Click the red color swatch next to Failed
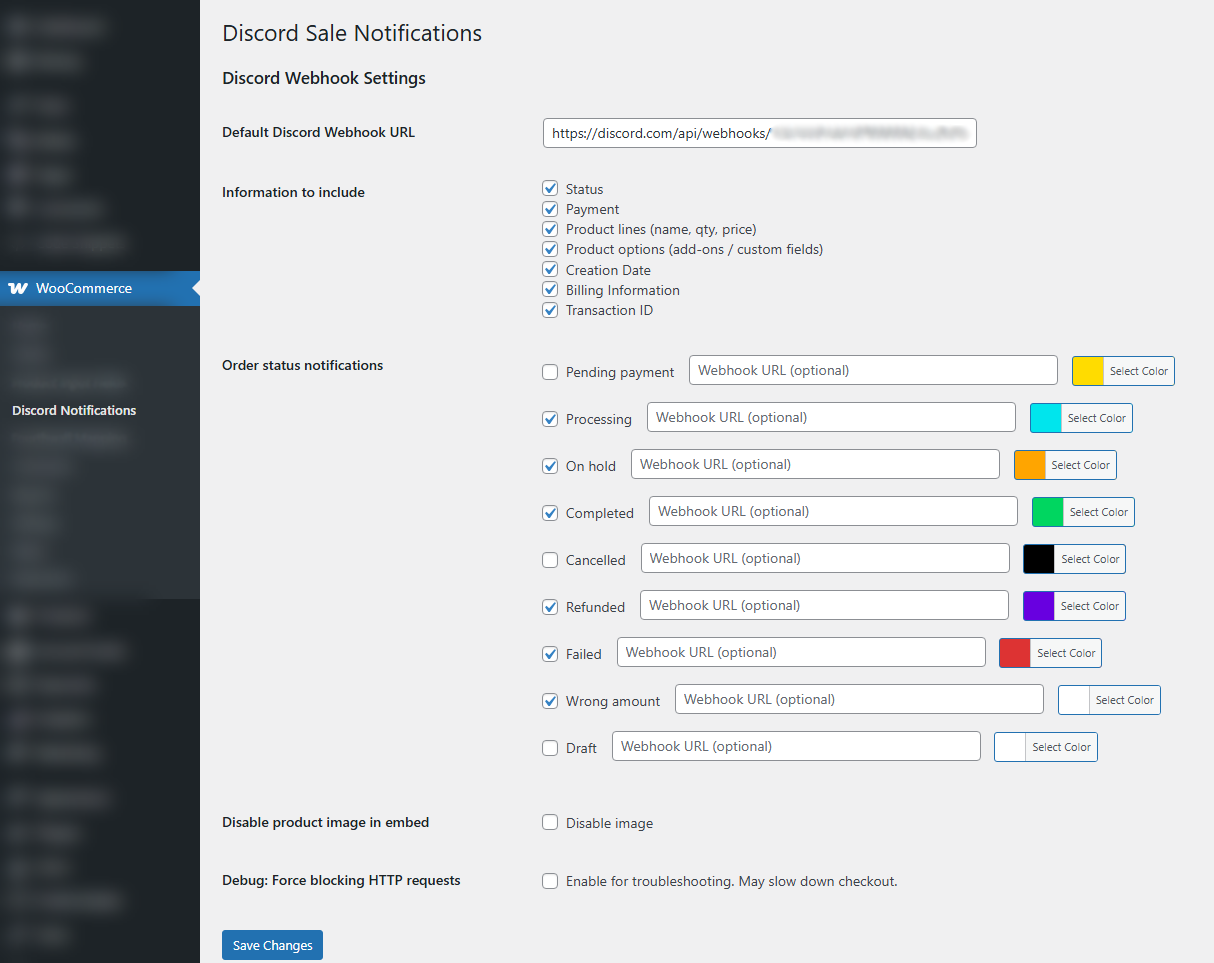The width and height of the screenshot is (1214, 963). [x=1013, y=652]
